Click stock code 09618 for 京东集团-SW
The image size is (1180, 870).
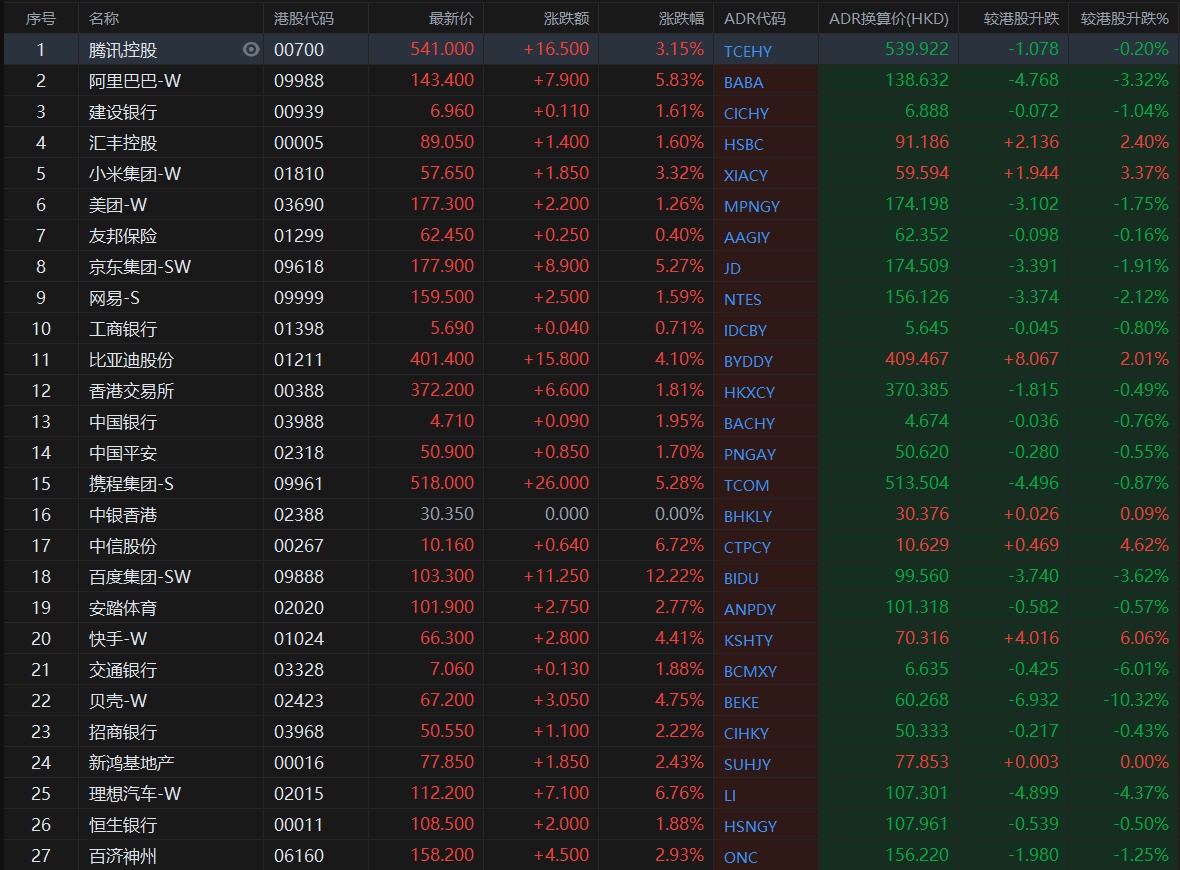point(299,266)
